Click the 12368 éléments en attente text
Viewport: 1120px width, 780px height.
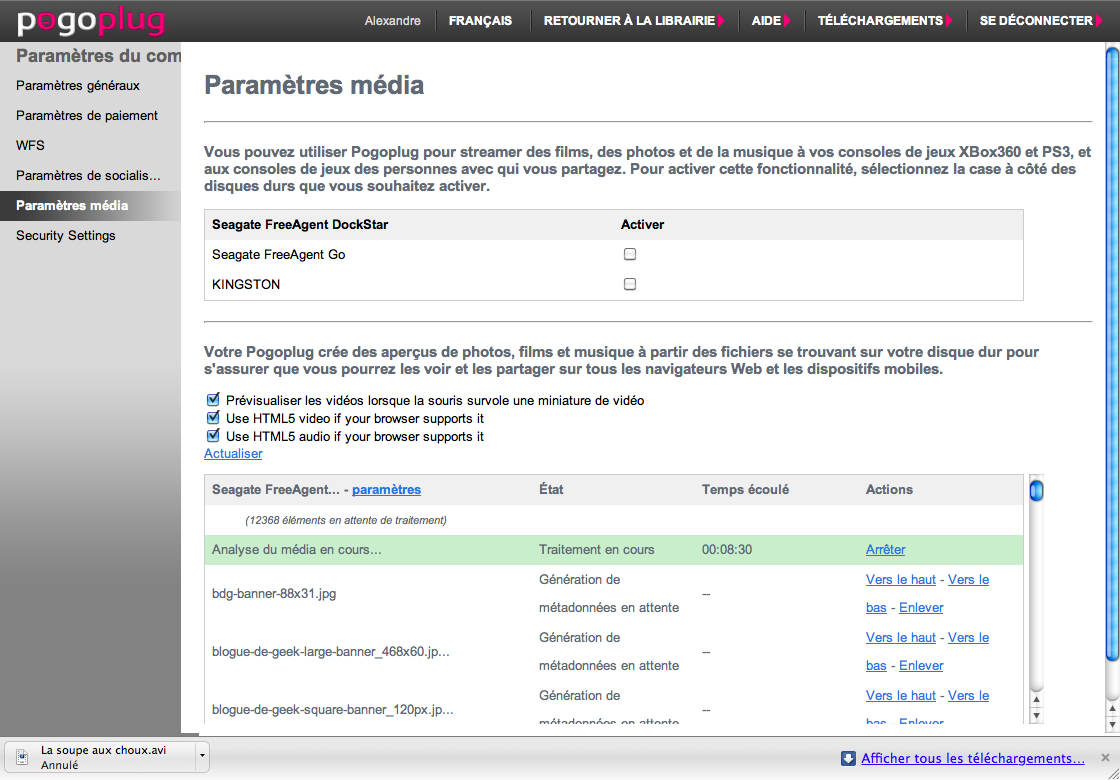tap(346, 520)
